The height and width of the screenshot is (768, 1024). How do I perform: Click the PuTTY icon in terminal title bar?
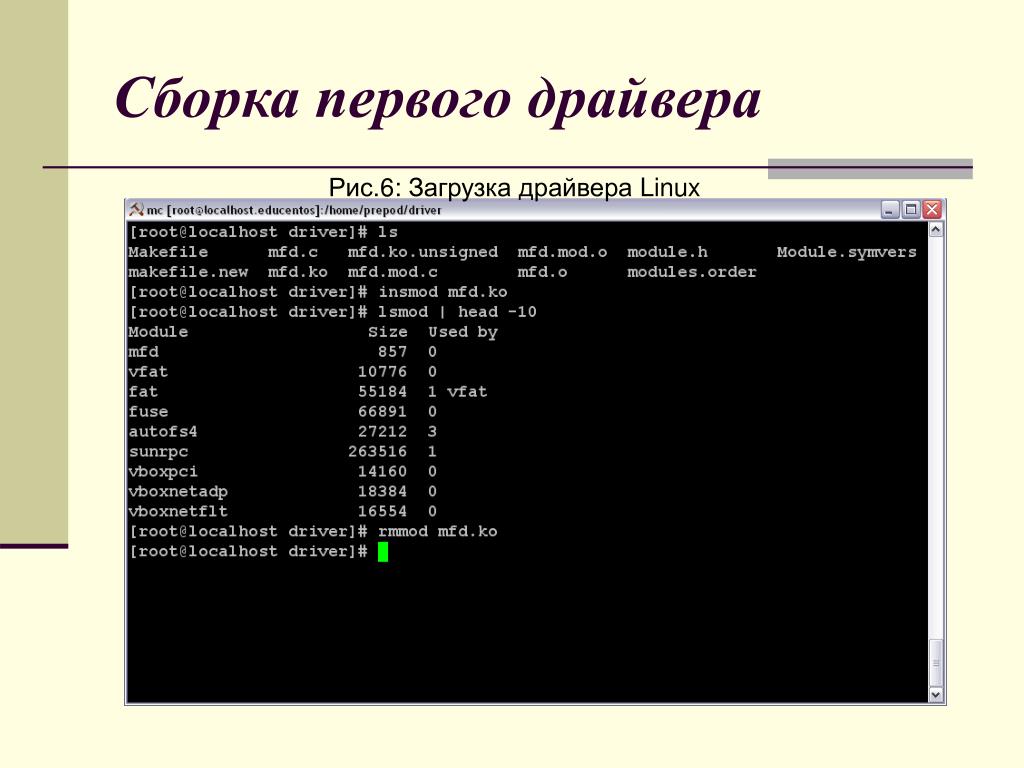point(136,210)
